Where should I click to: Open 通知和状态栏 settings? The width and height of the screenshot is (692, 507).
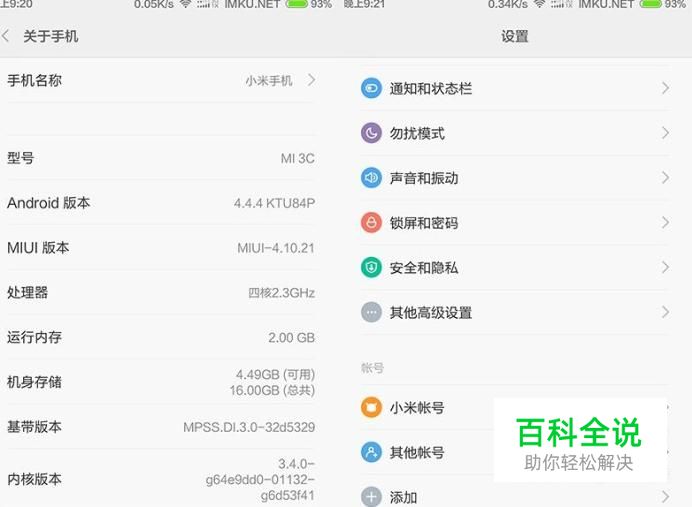point(515,88)
